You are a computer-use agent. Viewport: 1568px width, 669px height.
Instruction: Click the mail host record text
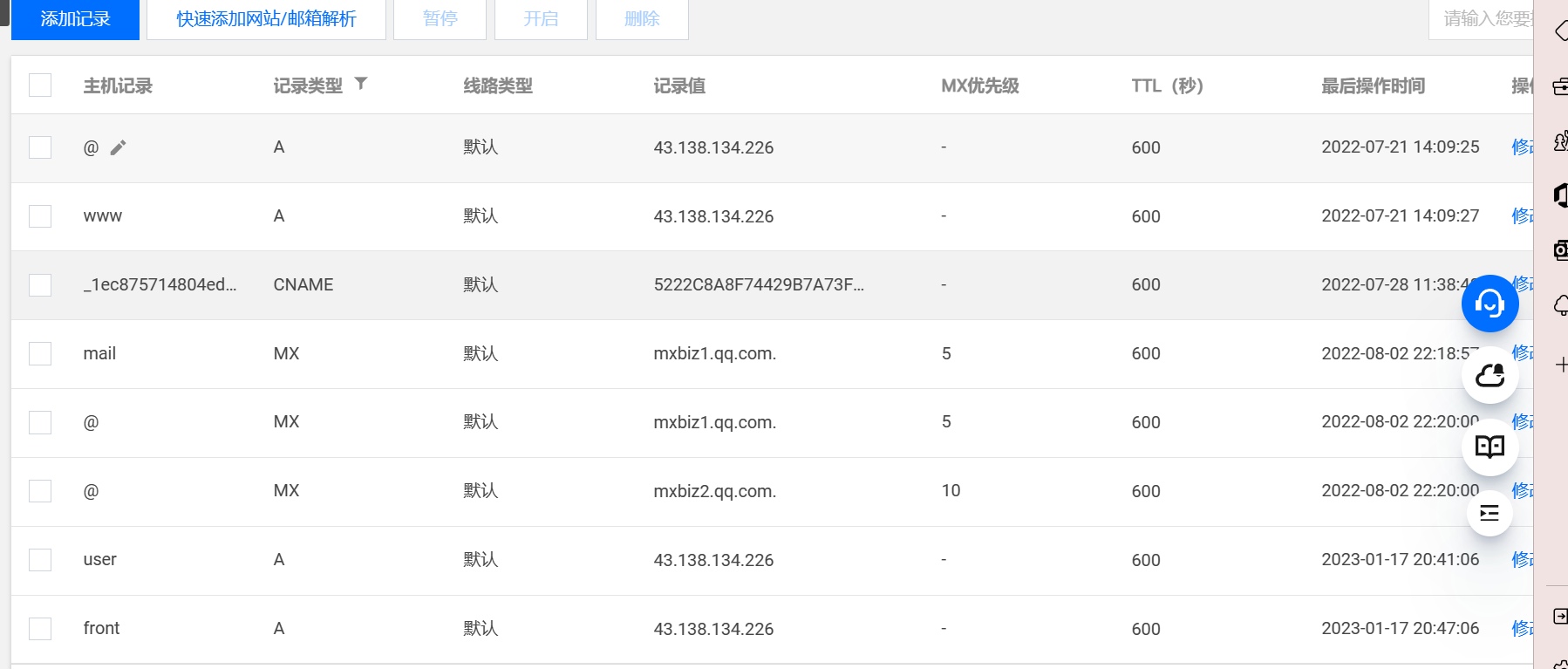coord(99,353)
